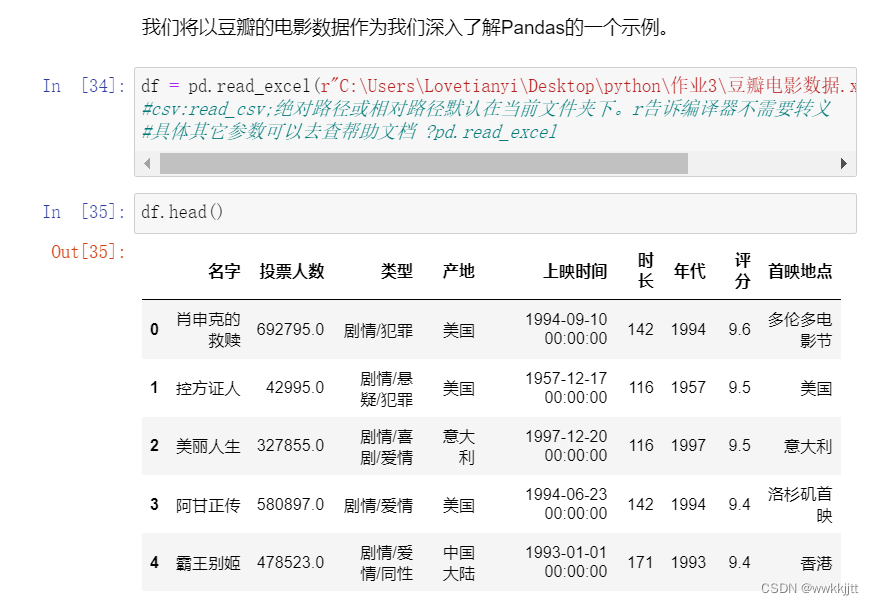The image size is (874, 605).
Task: Click year value 1993
Action: pos(688,563)
